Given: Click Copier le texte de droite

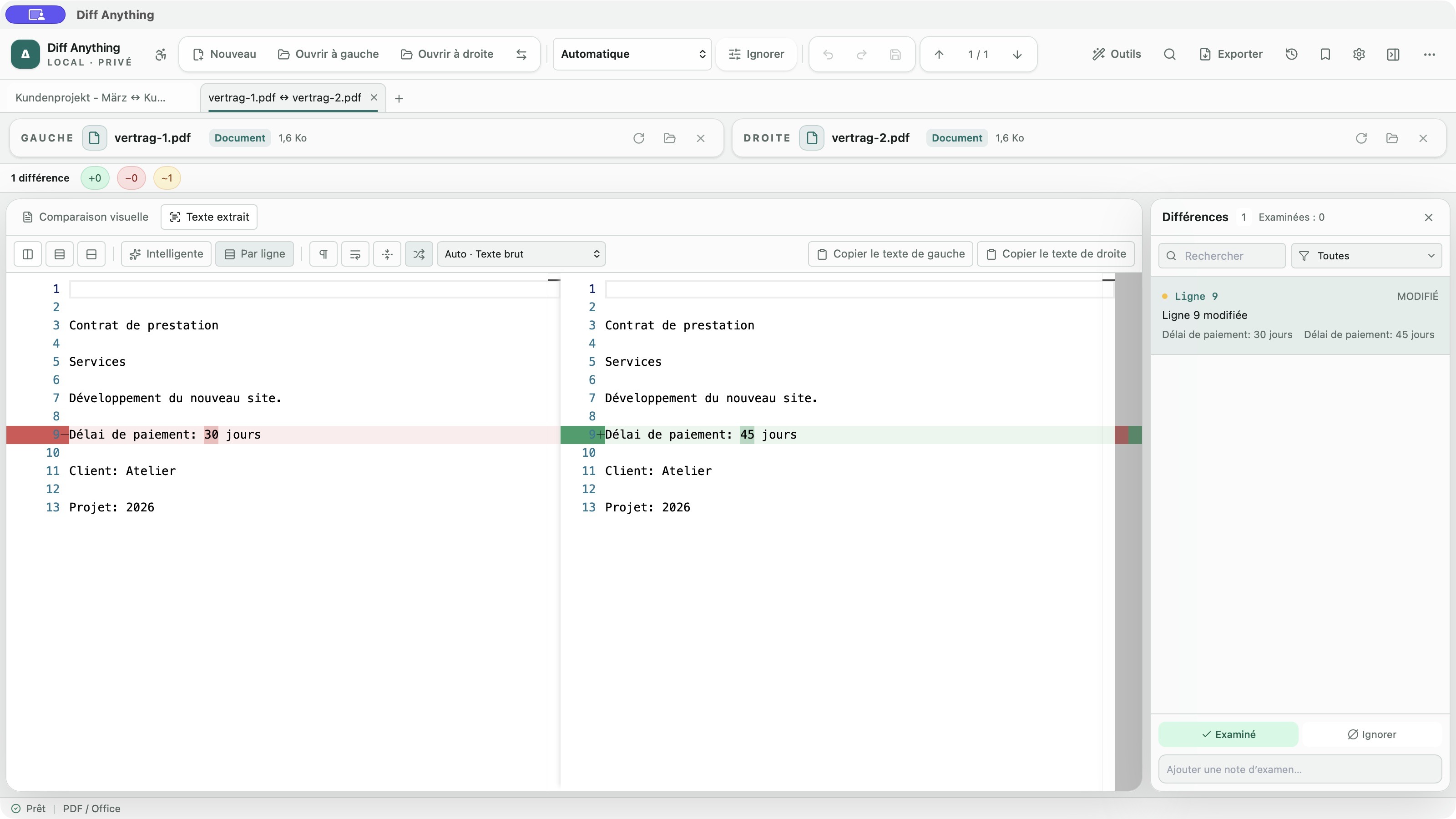Looking at the screenshot, I should point(1056,254).
